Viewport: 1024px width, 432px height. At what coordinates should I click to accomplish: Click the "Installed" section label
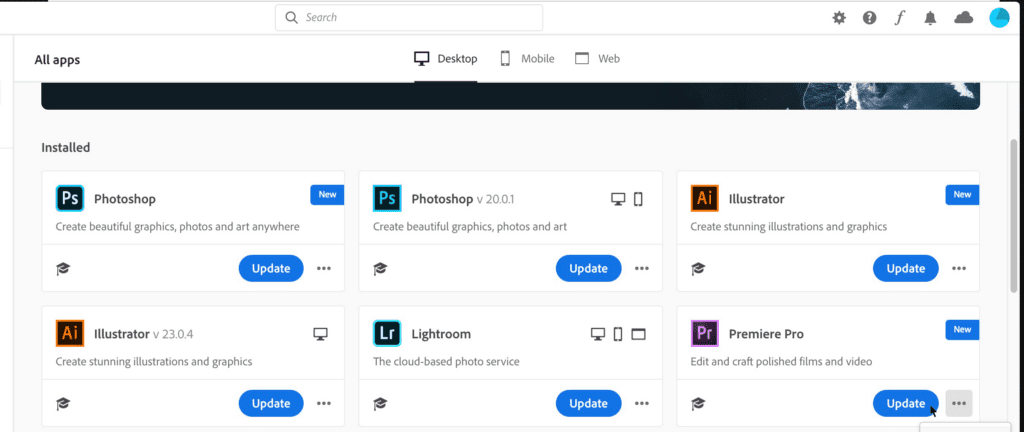pyautogui.click(x=65, y=147)
